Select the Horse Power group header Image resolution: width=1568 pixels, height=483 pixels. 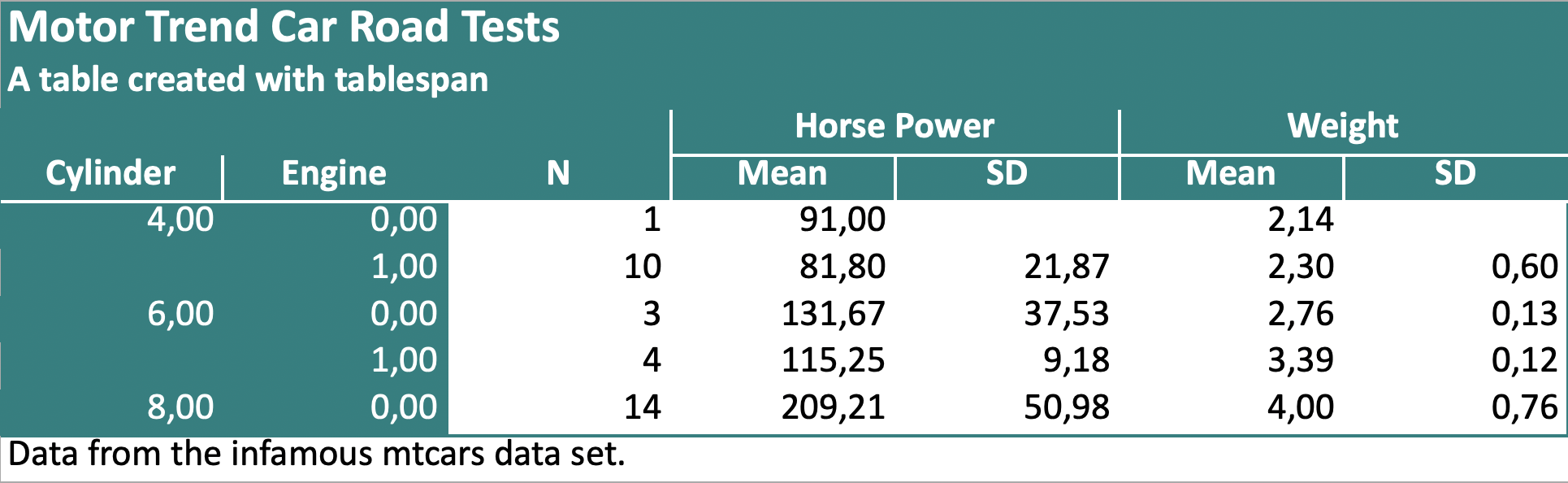click(x=894, y=126)
